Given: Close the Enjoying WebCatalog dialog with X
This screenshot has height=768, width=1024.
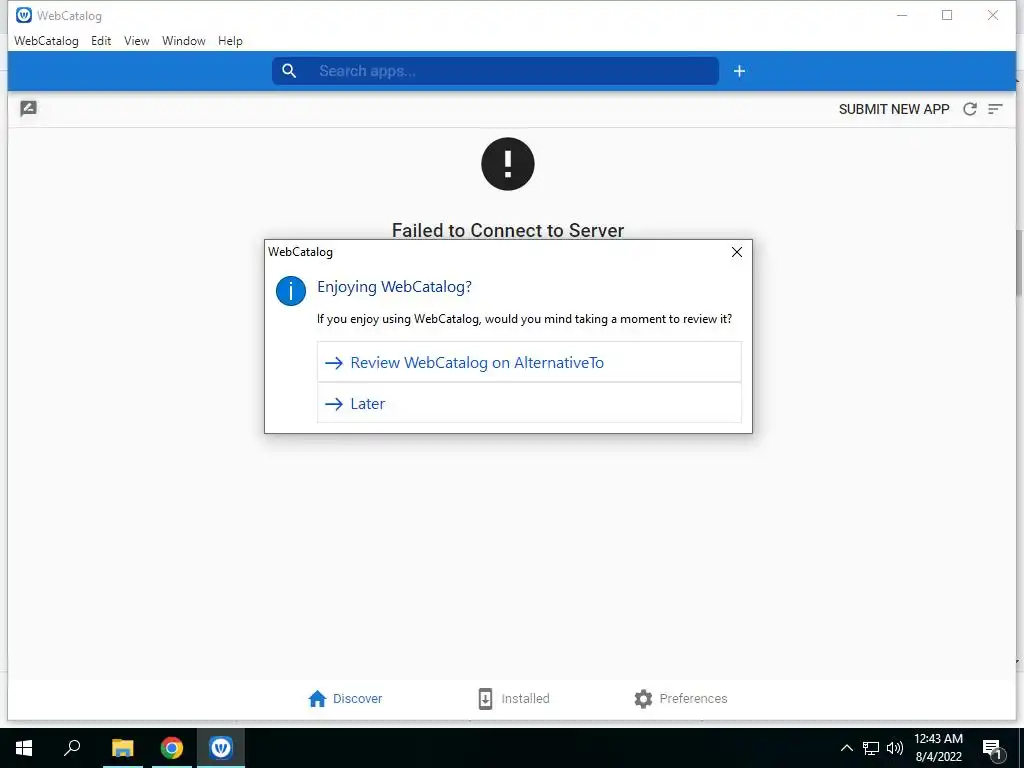Looking at the screenshot, I should pyautogui.click(x=737, y=252).
